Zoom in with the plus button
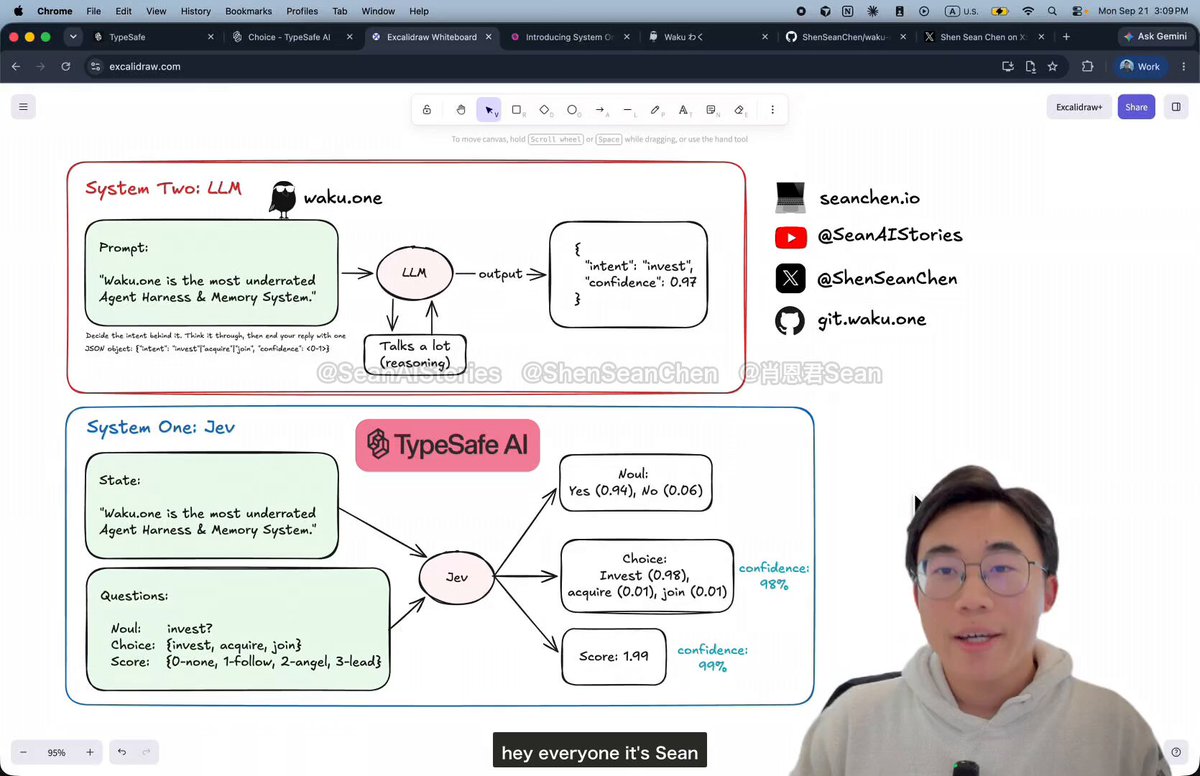 (x=90, y=752)
